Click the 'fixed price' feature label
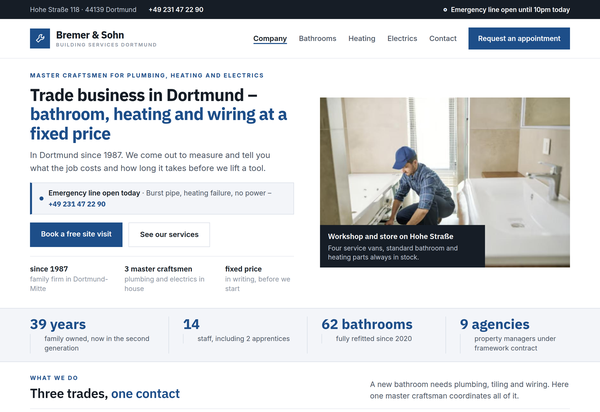This screenshot has height=412, width=600. (243, 269)
